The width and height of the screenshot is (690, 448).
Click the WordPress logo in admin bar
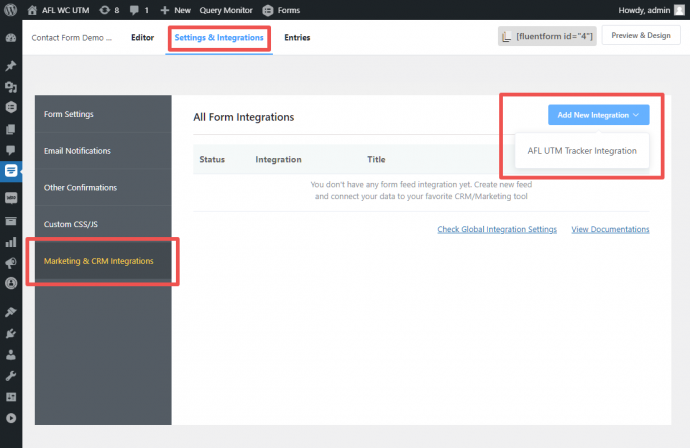11,10
